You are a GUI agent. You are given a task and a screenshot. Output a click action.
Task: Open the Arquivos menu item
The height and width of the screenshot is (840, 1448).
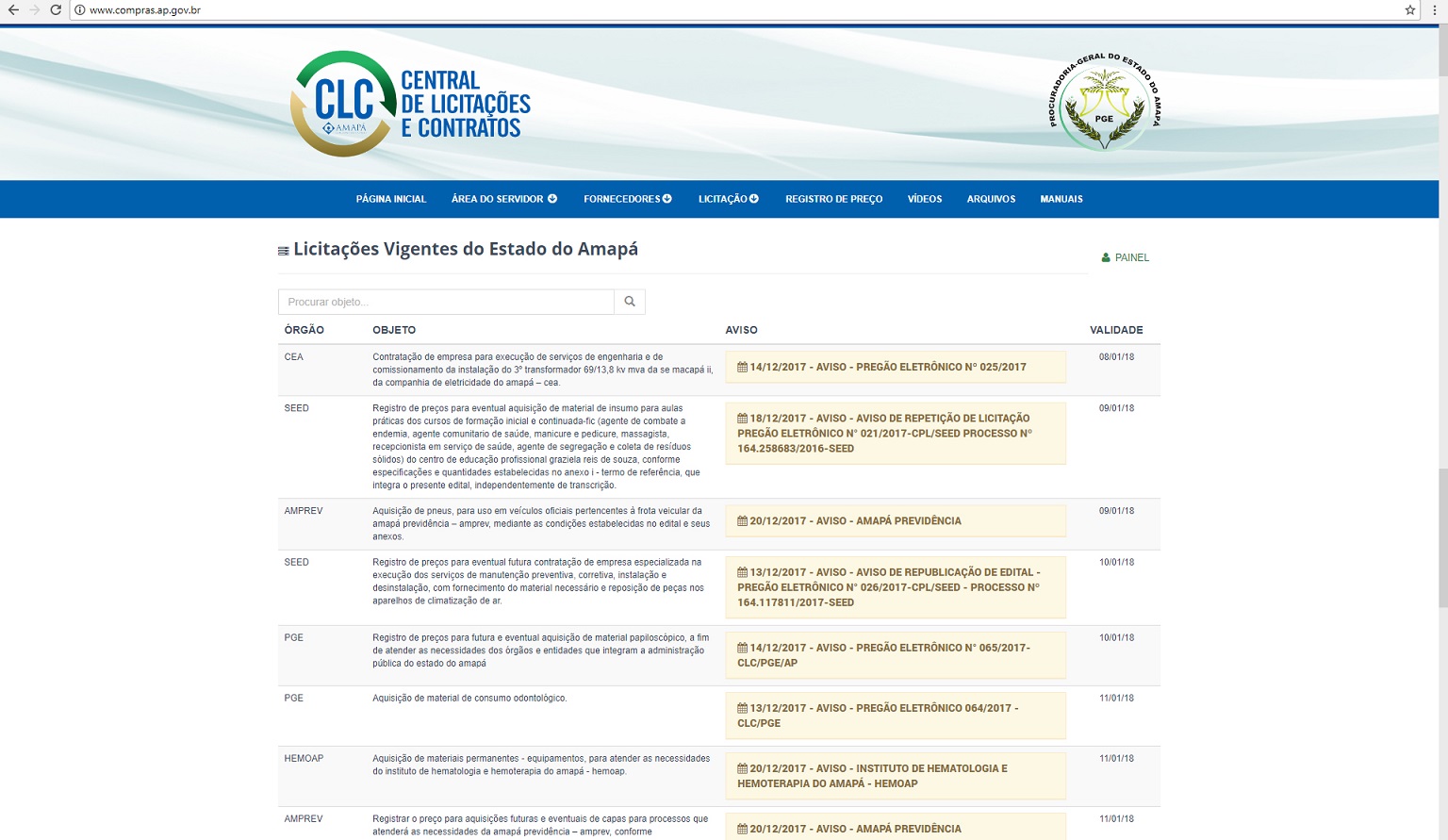(991, 199)
